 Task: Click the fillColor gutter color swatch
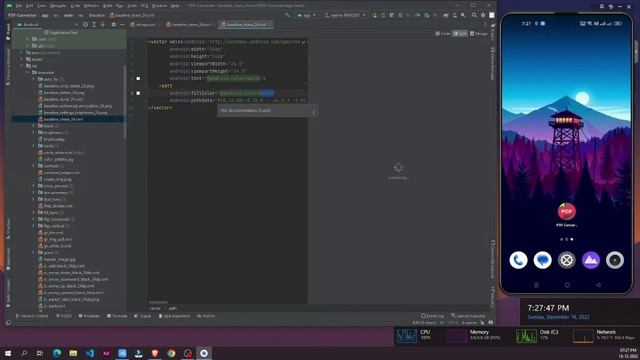pyautogui.click(x=138, y=93)
